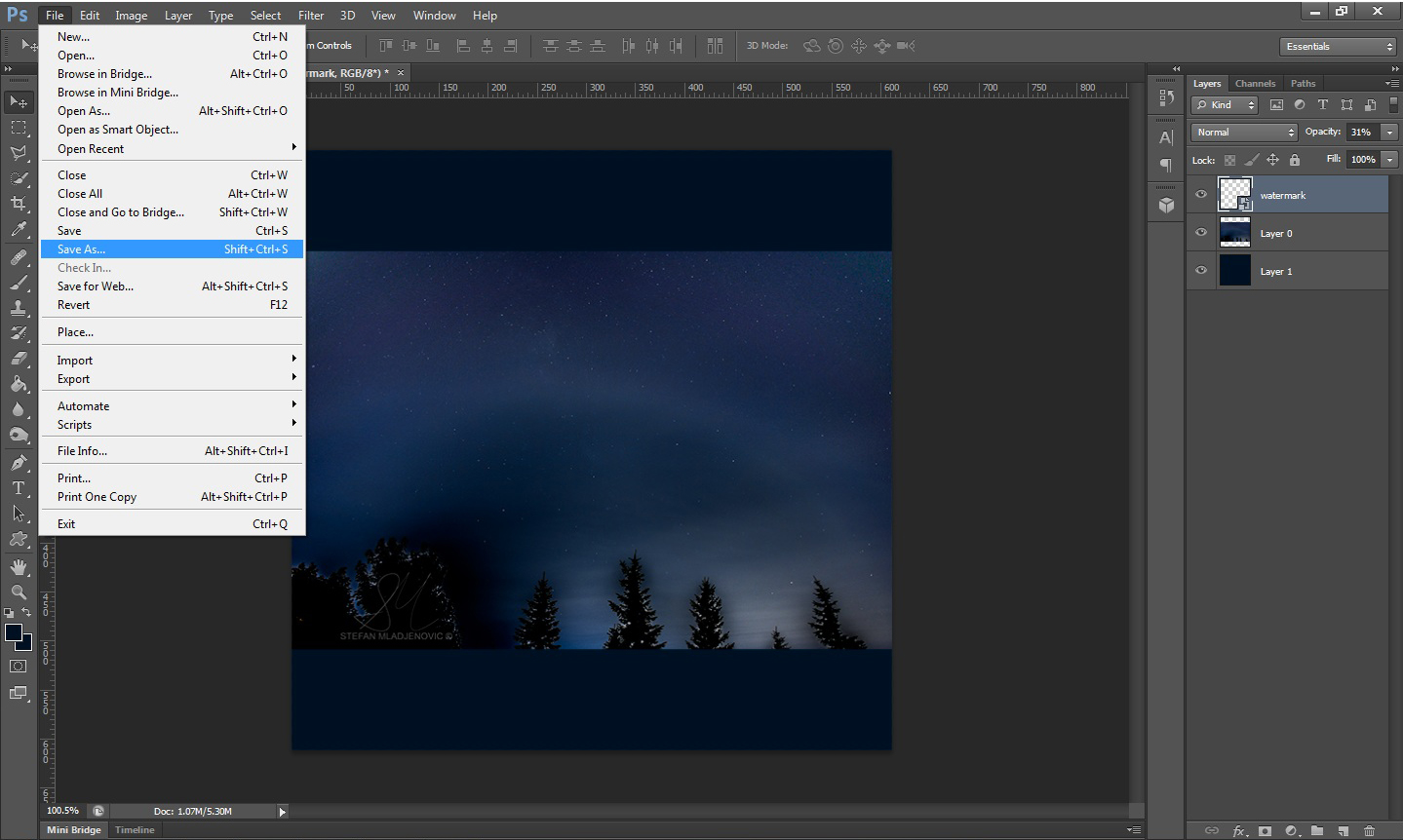Delete layer using trash icon
Screen dimensions: 1403x840
1369,831
